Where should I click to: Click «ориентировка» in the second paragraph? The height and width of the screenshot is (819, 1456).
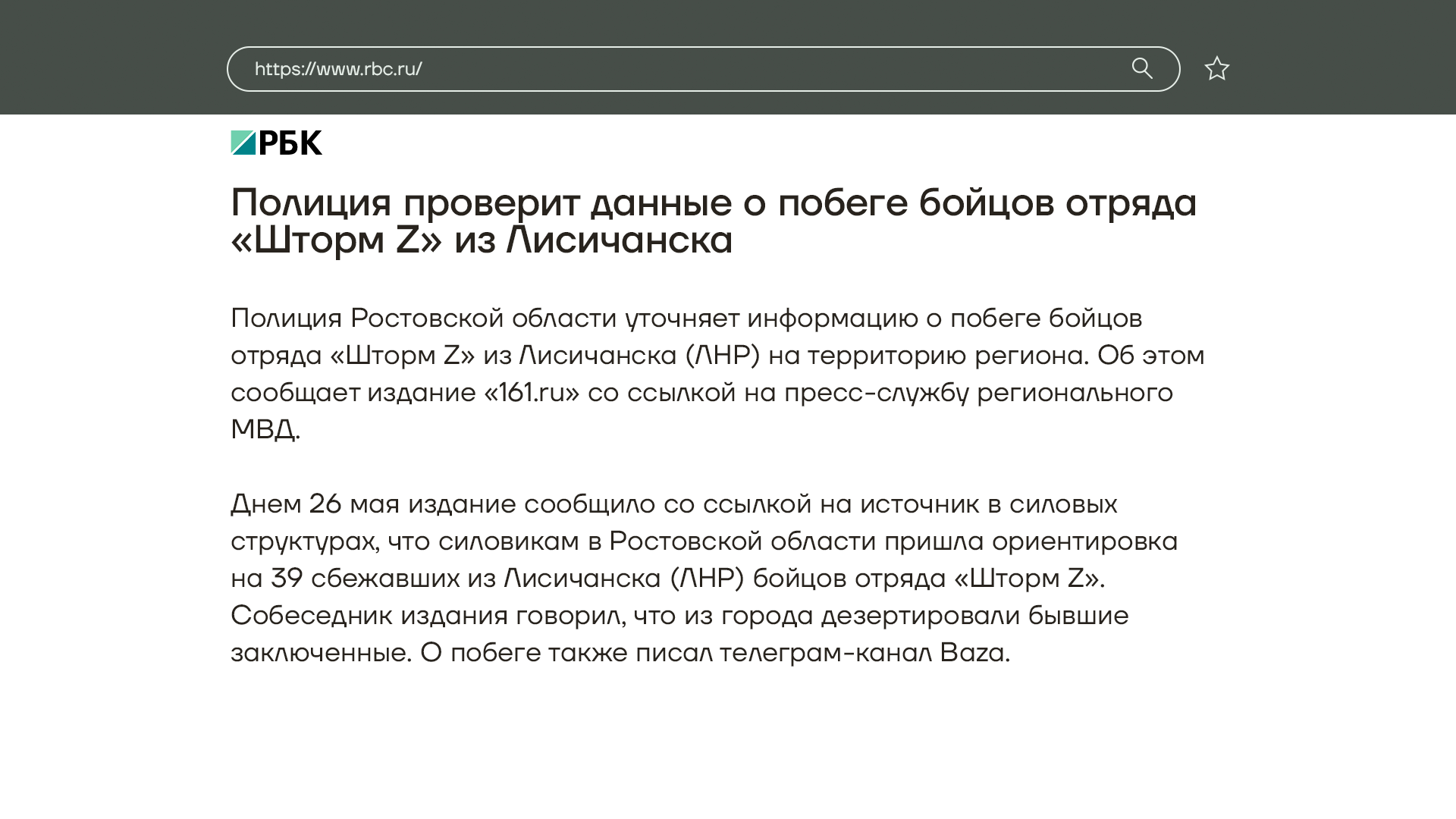click(x=1085, y=541)
